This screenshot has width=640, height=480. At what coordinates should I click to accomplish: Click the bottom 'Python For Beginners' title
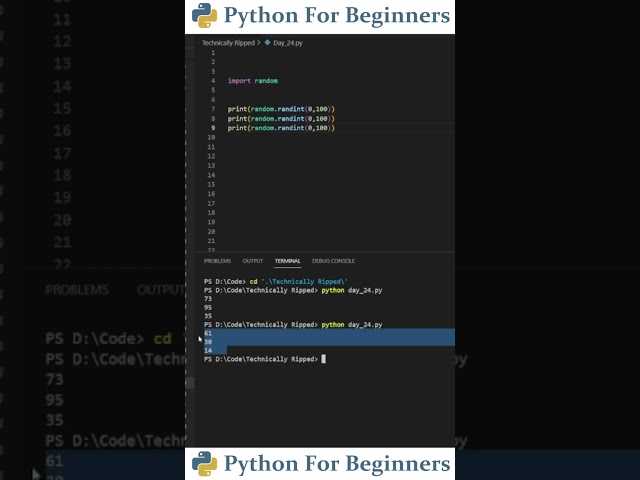(x=337, y=464)
